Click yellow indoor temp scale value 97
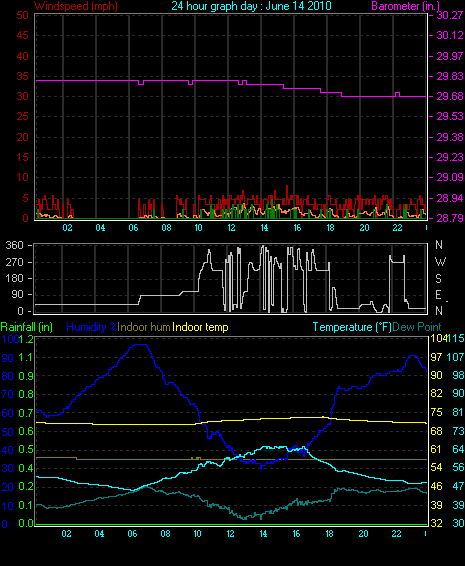 click(436, 357)
